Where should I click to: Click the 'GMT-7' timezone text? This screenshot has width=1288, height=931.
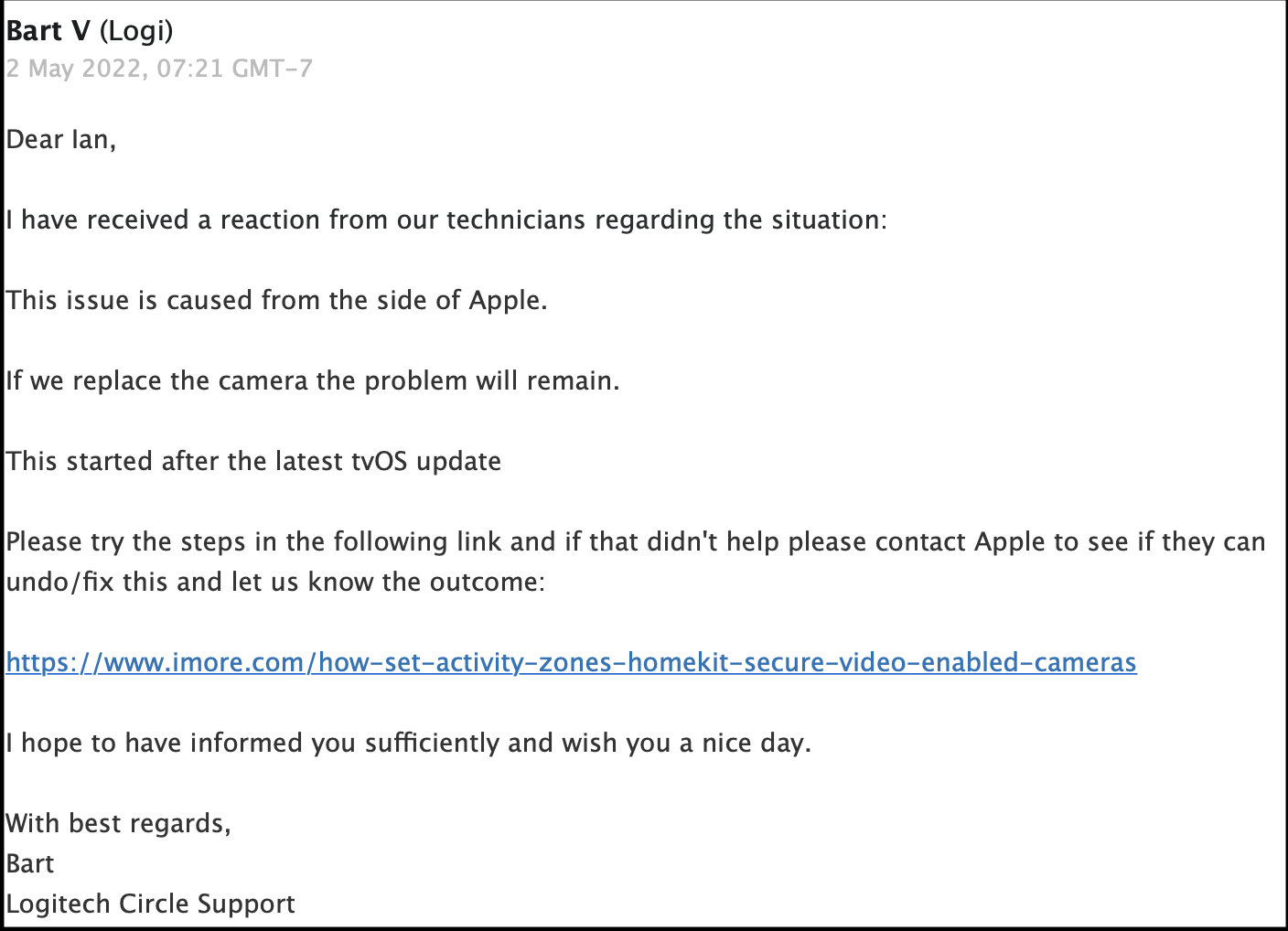coord(273,69)
